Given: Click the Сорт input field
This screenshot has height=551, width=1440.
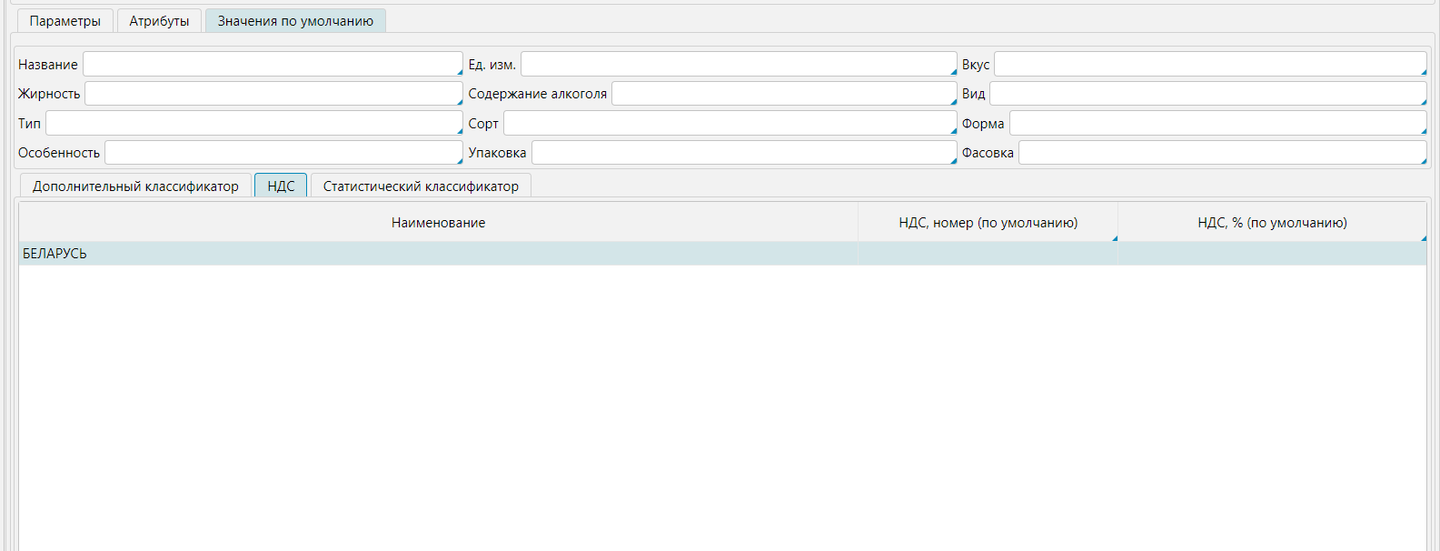Looking at the screenshot, I should coord(729,123).
